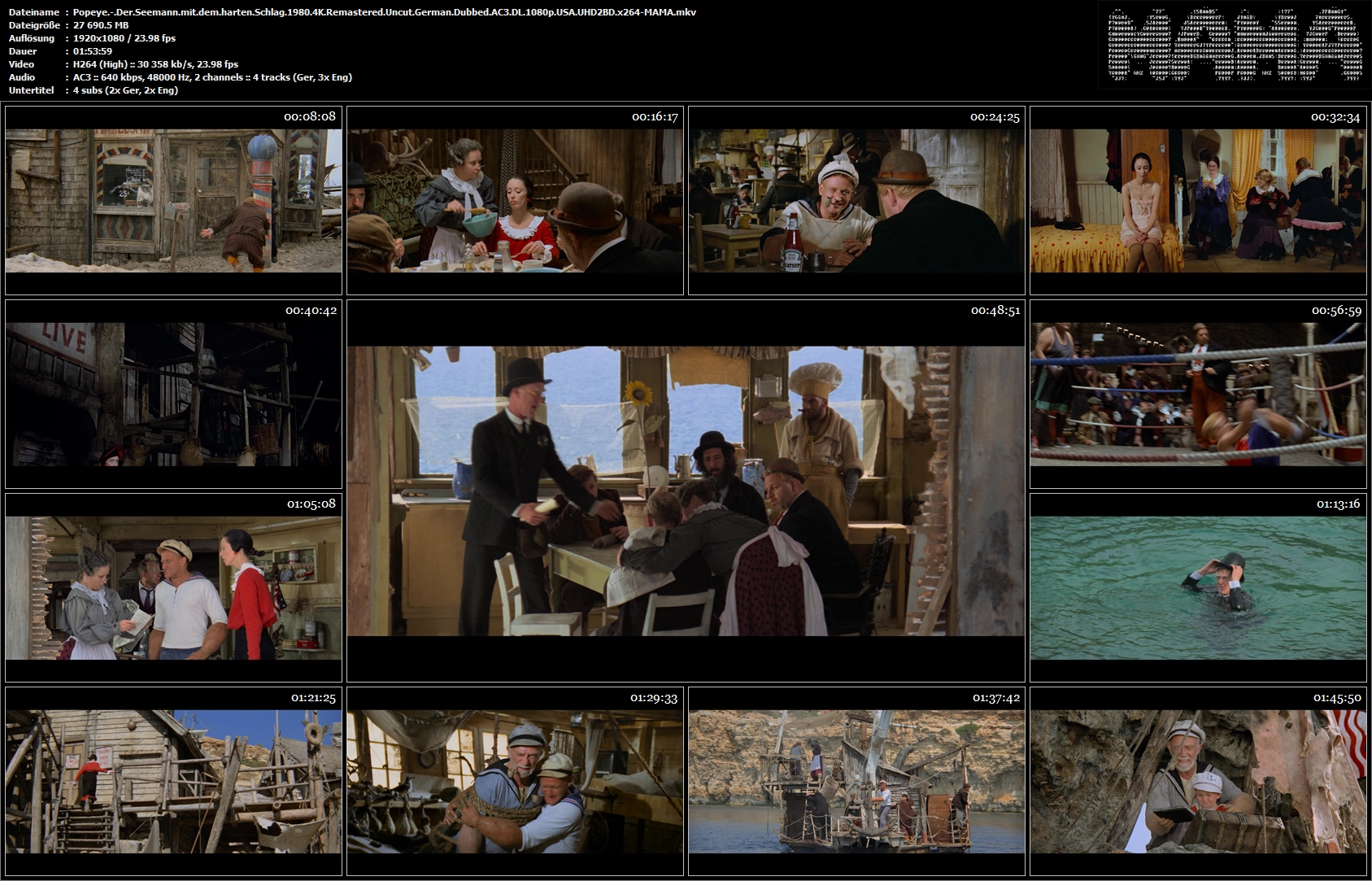Click the Auflösung label

[32, 38]
